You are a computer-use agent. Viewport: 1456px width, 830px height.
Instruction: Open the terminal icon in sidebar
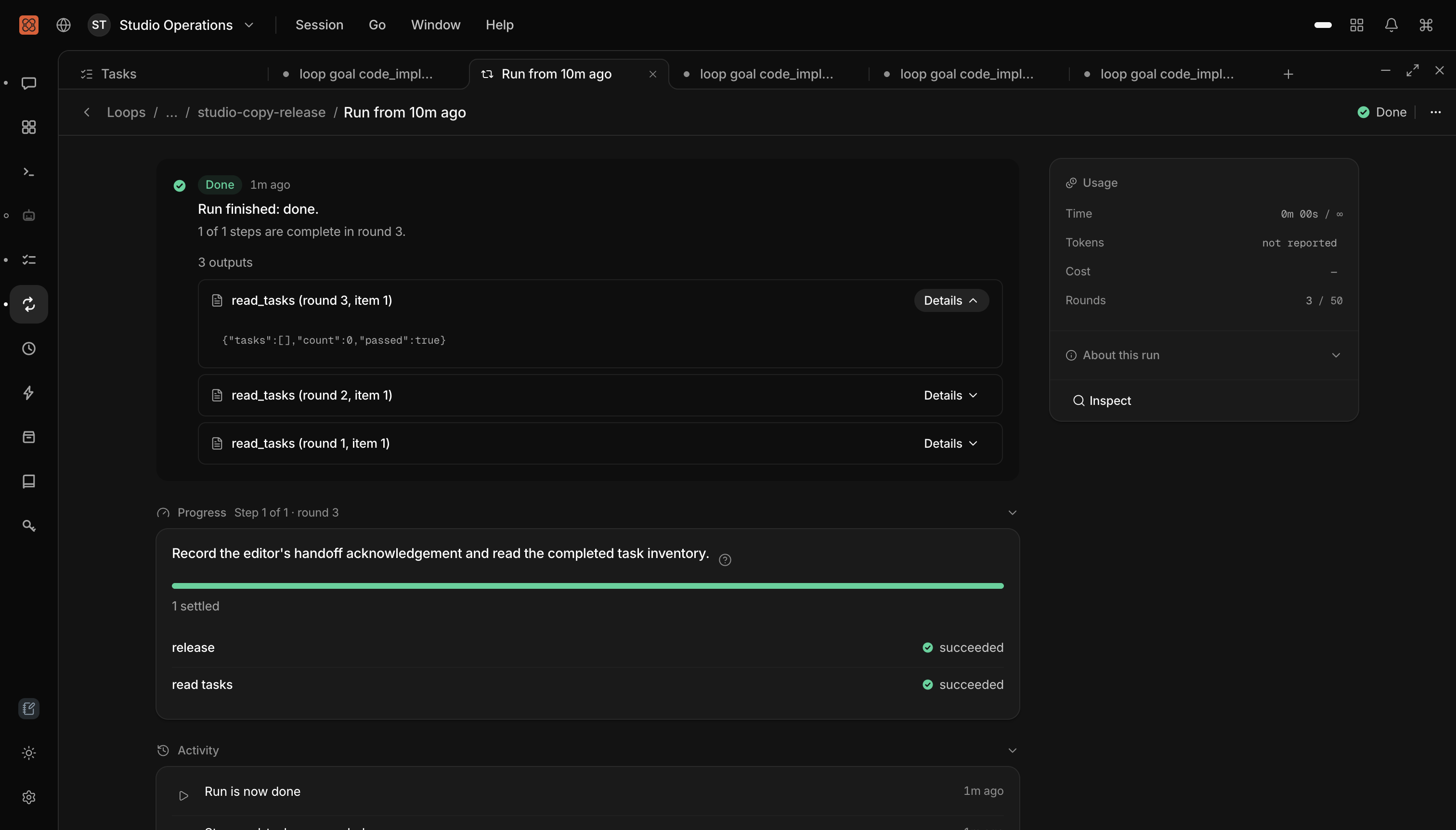pyautogui.click(x=28, y=171)
